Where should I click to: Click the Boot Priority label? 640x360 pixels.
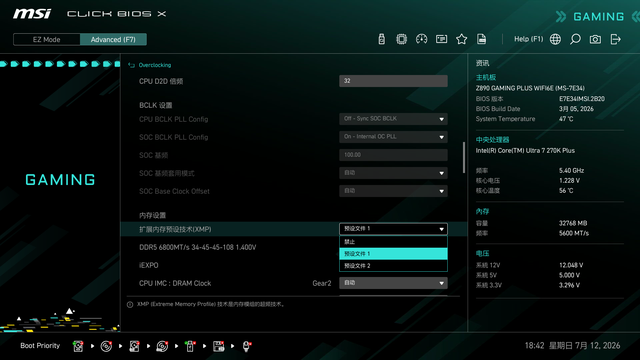40,346
